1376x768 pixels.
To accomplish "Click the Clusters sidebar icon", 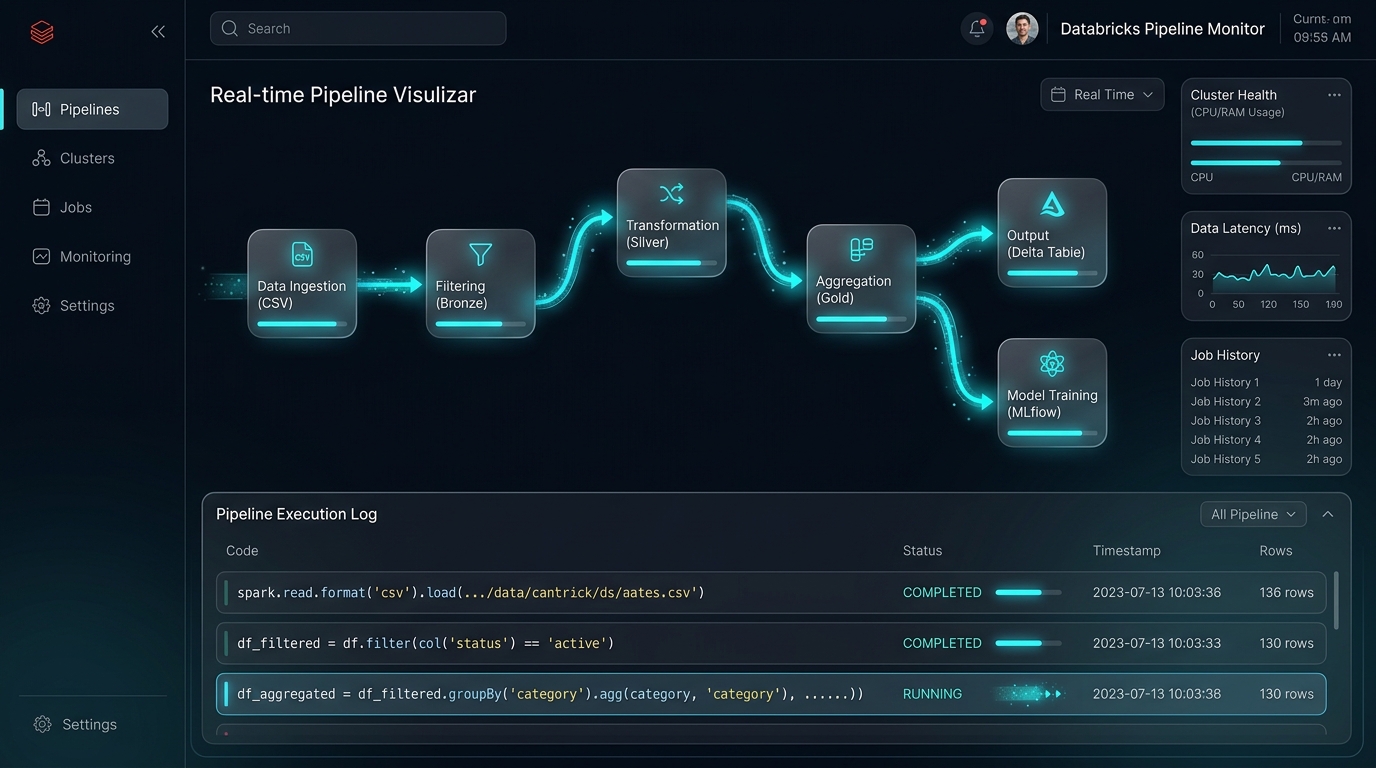I will pos(41,158).
